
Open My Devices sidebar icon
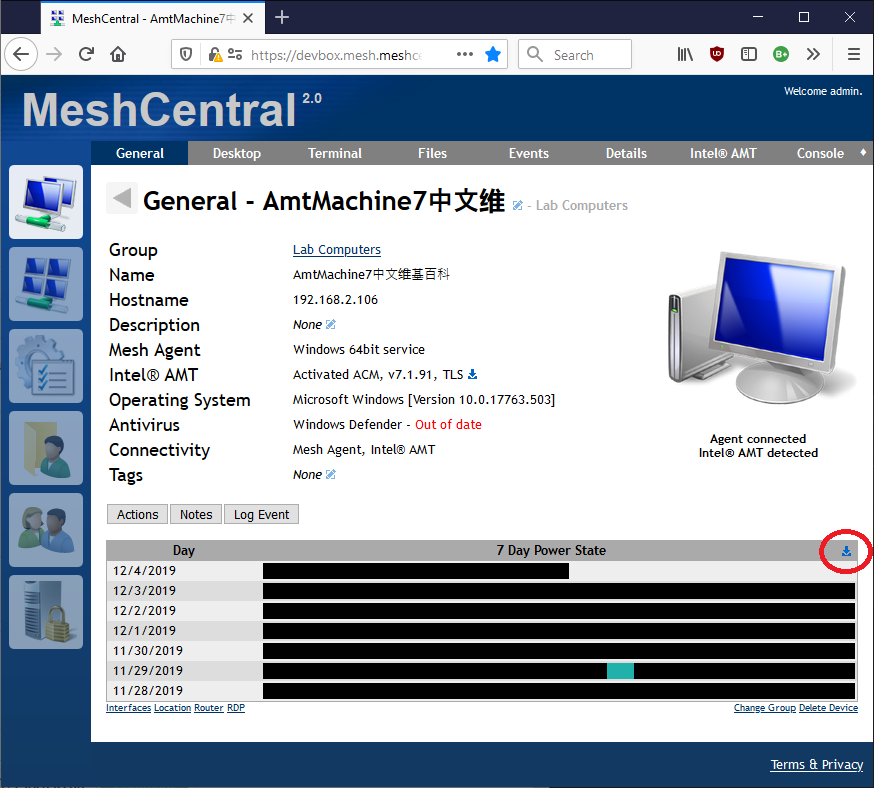pos(46,202)
